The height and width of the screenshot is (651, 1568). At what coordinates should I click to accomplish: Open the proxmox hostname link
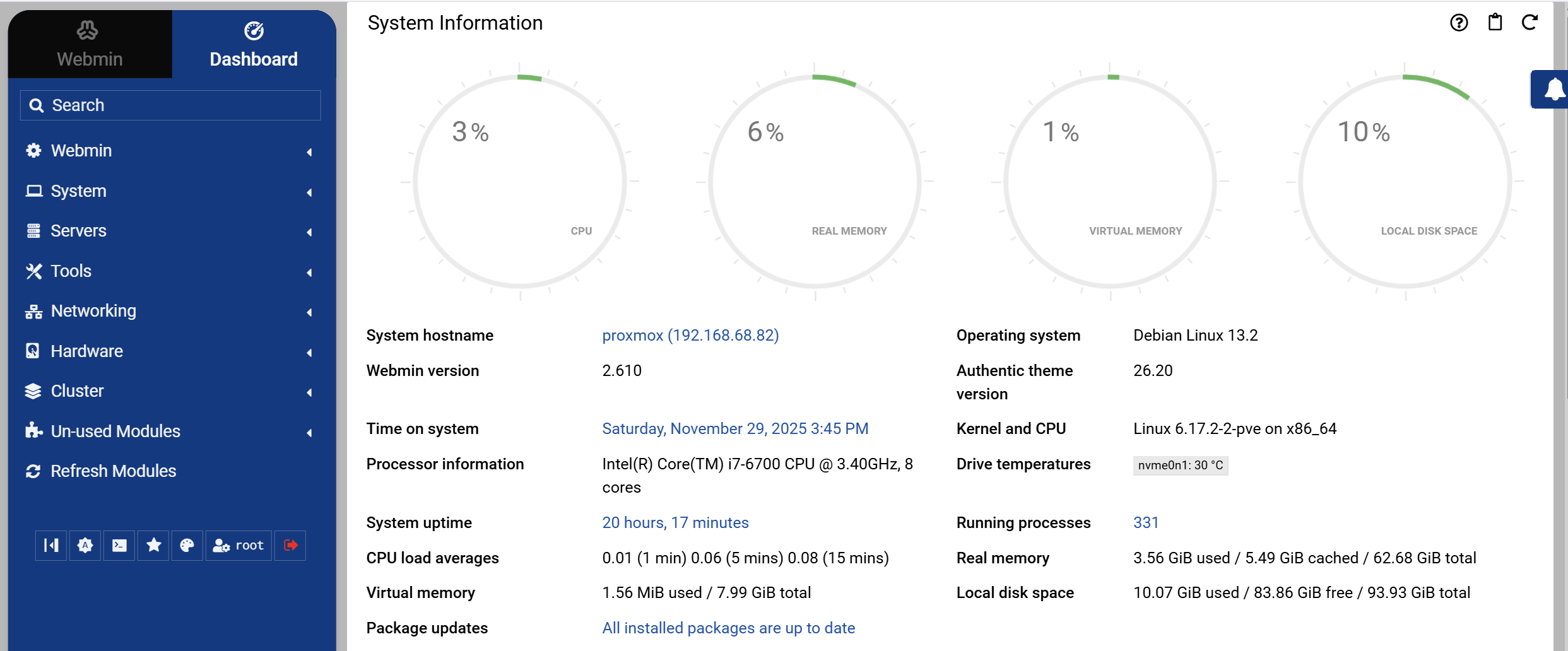point(690,335)
